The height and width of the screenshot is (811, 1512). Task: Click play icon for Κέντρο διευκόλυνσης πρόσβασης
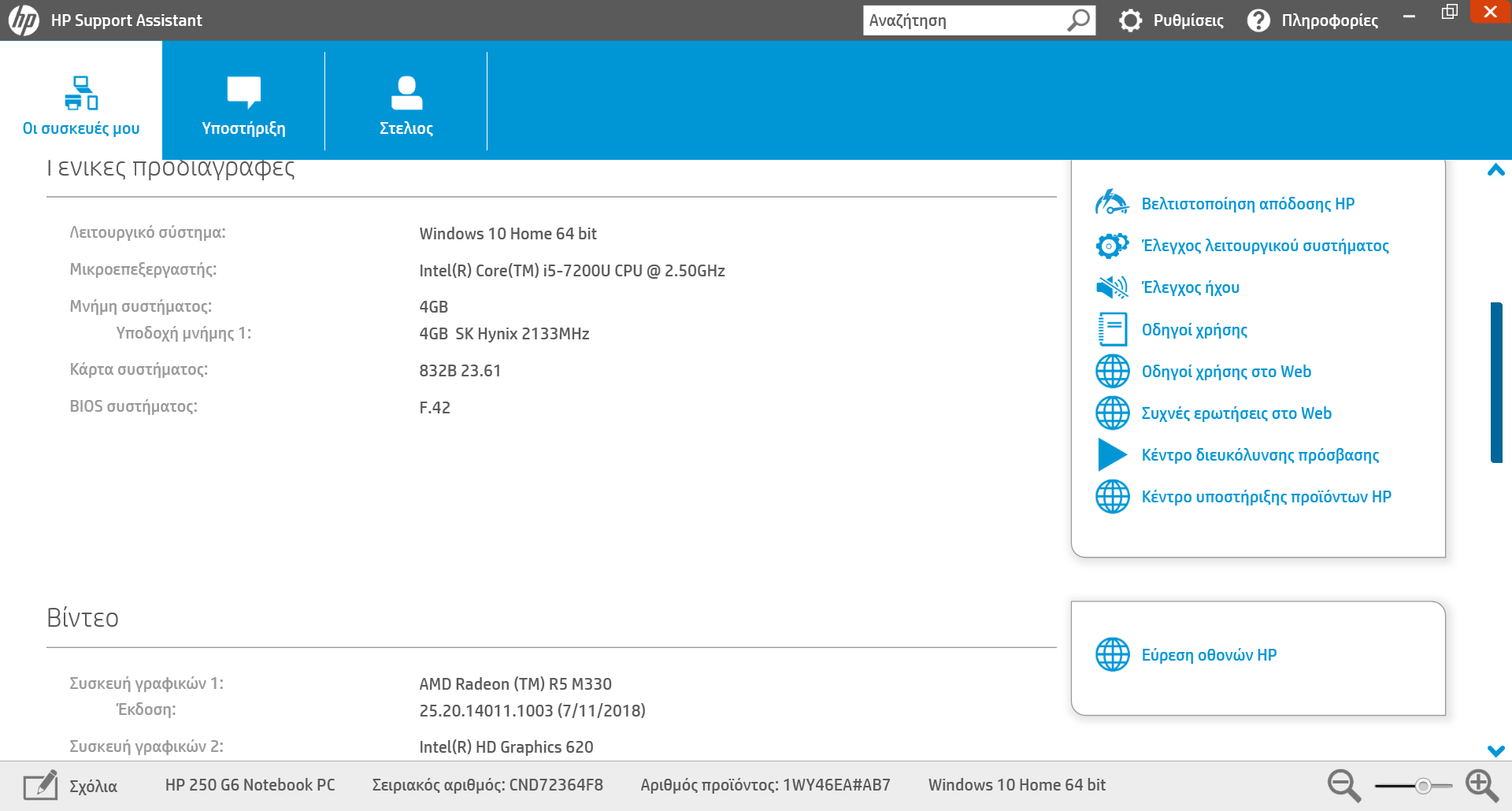[1112, 454]
